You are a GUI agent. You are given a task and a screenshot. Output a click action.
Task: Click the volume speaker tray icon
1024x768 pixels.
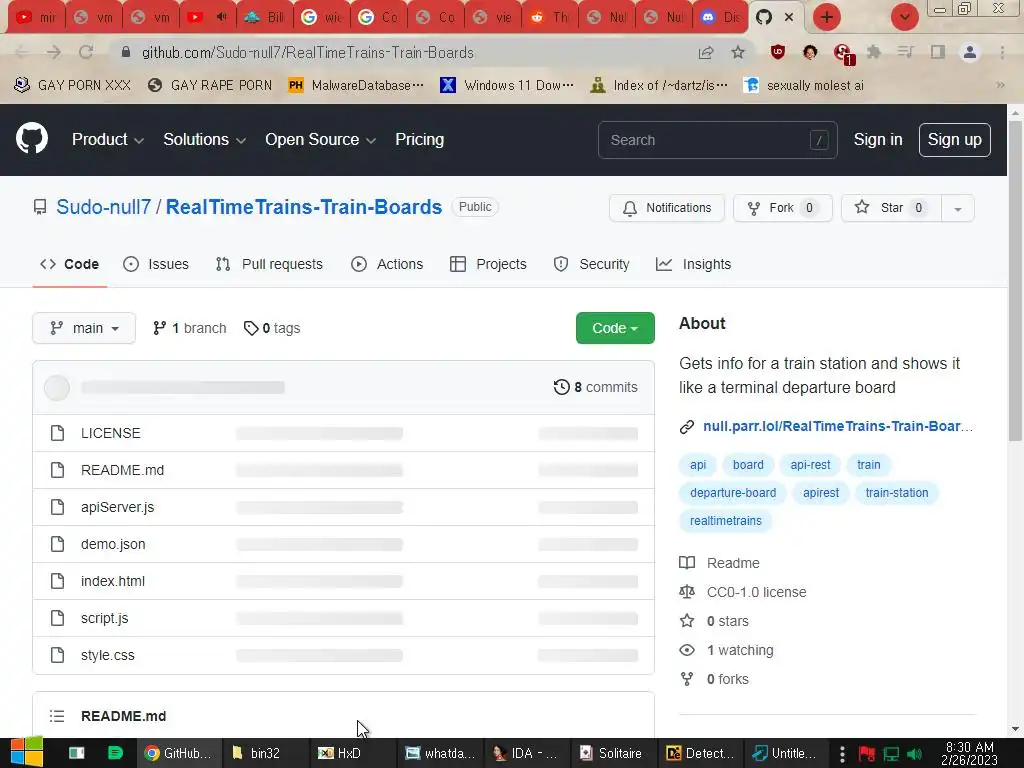tap(915, 754)
